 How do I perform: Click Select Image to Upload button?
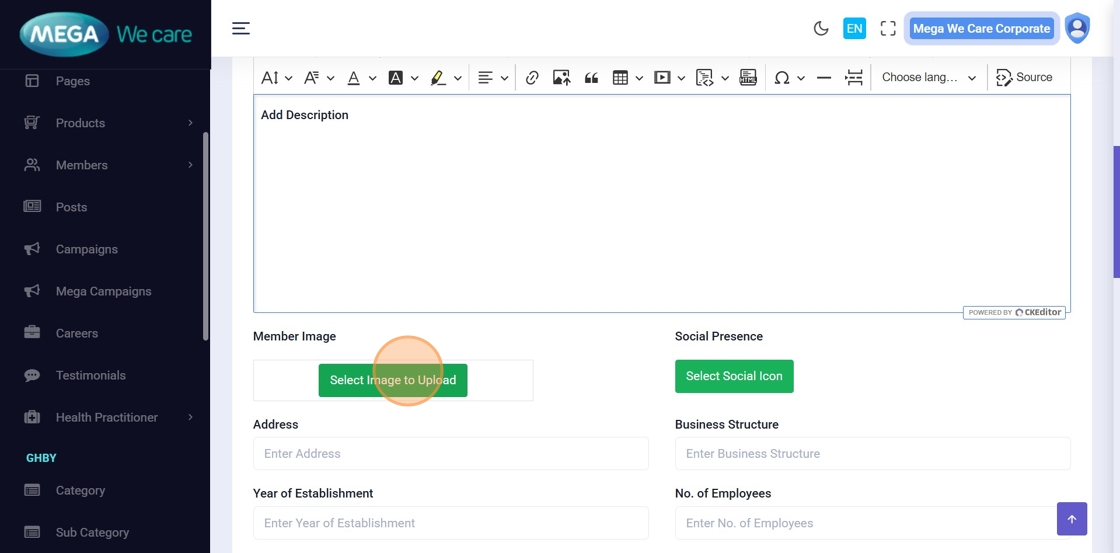[393, 380]
